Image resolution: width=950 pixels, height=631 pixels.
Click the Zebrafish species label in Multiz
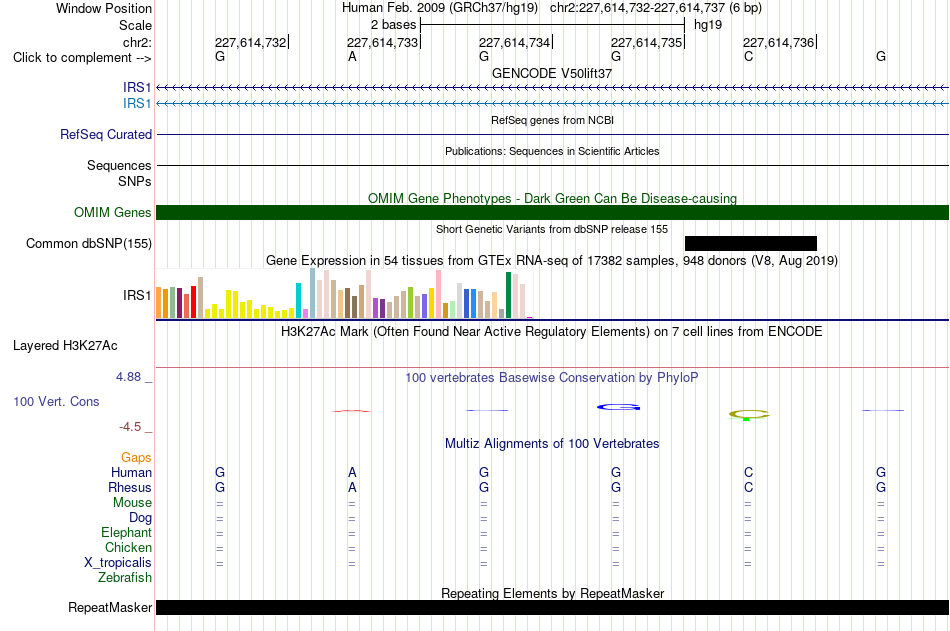pos(125,578)
